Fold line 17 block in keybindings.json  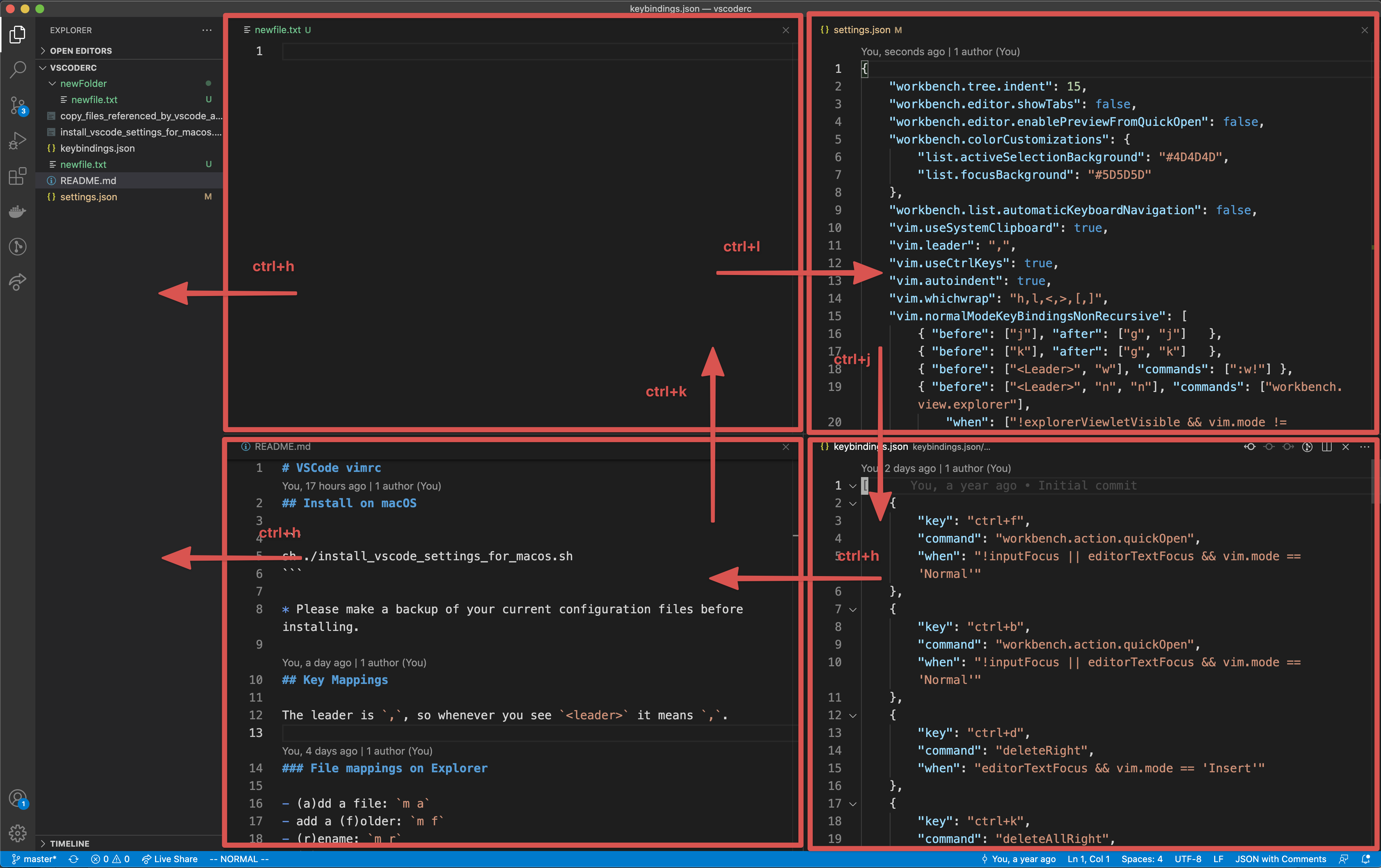853,804
